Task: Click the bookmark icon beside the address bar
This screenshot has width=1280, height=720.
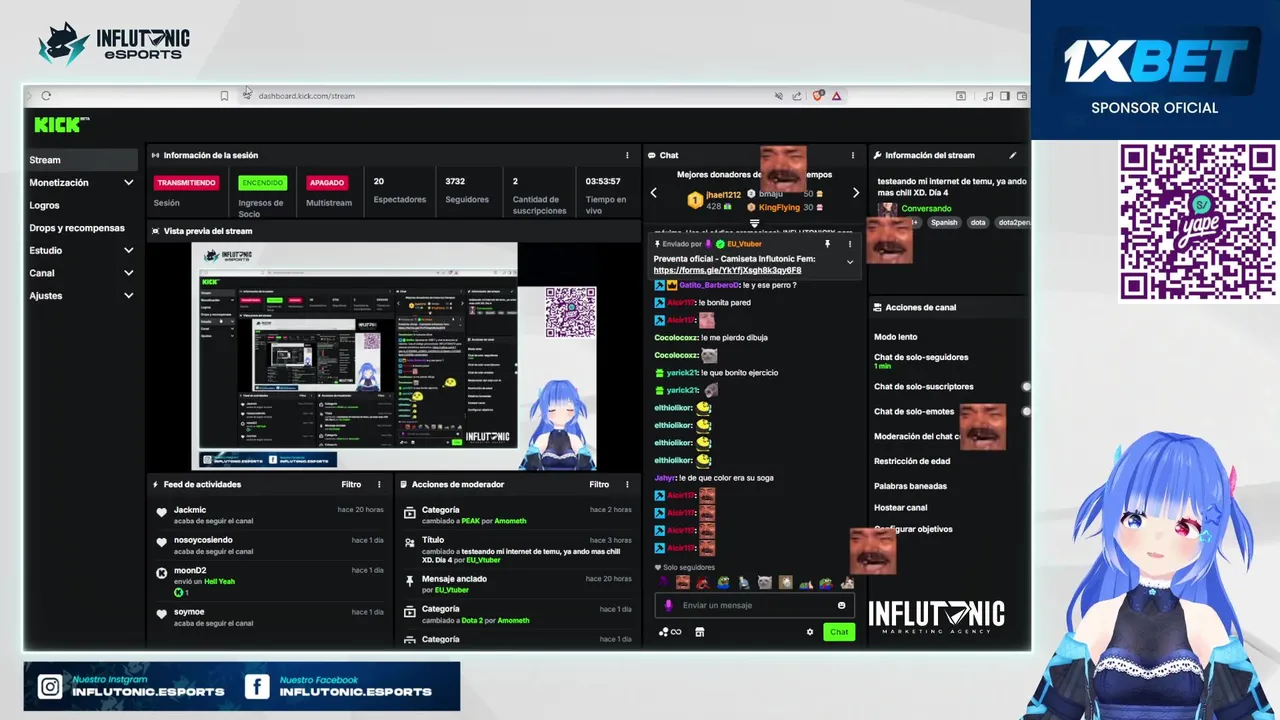Action: pyautogui.click(x=224, y=96)
